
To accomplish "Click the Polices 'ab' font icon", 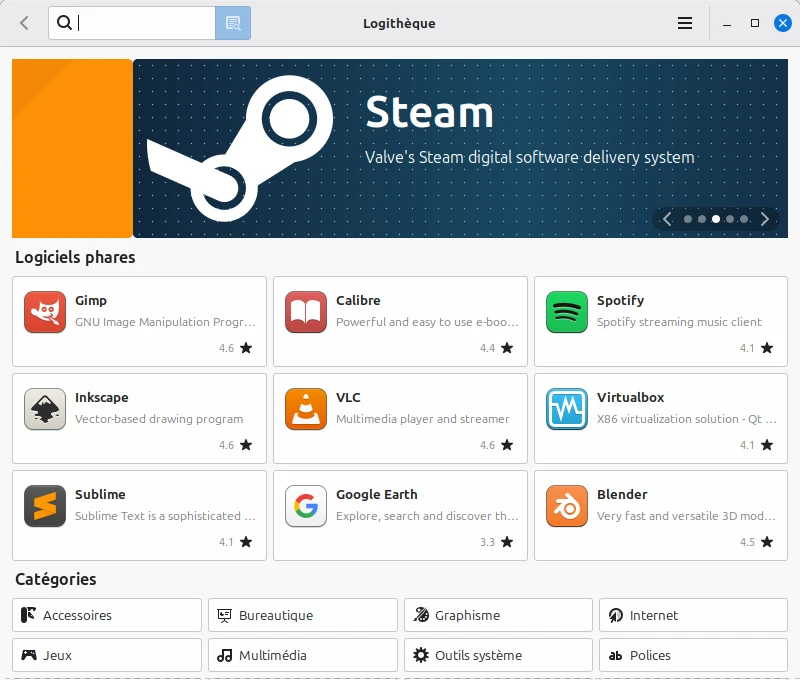I will pos(615,656).
